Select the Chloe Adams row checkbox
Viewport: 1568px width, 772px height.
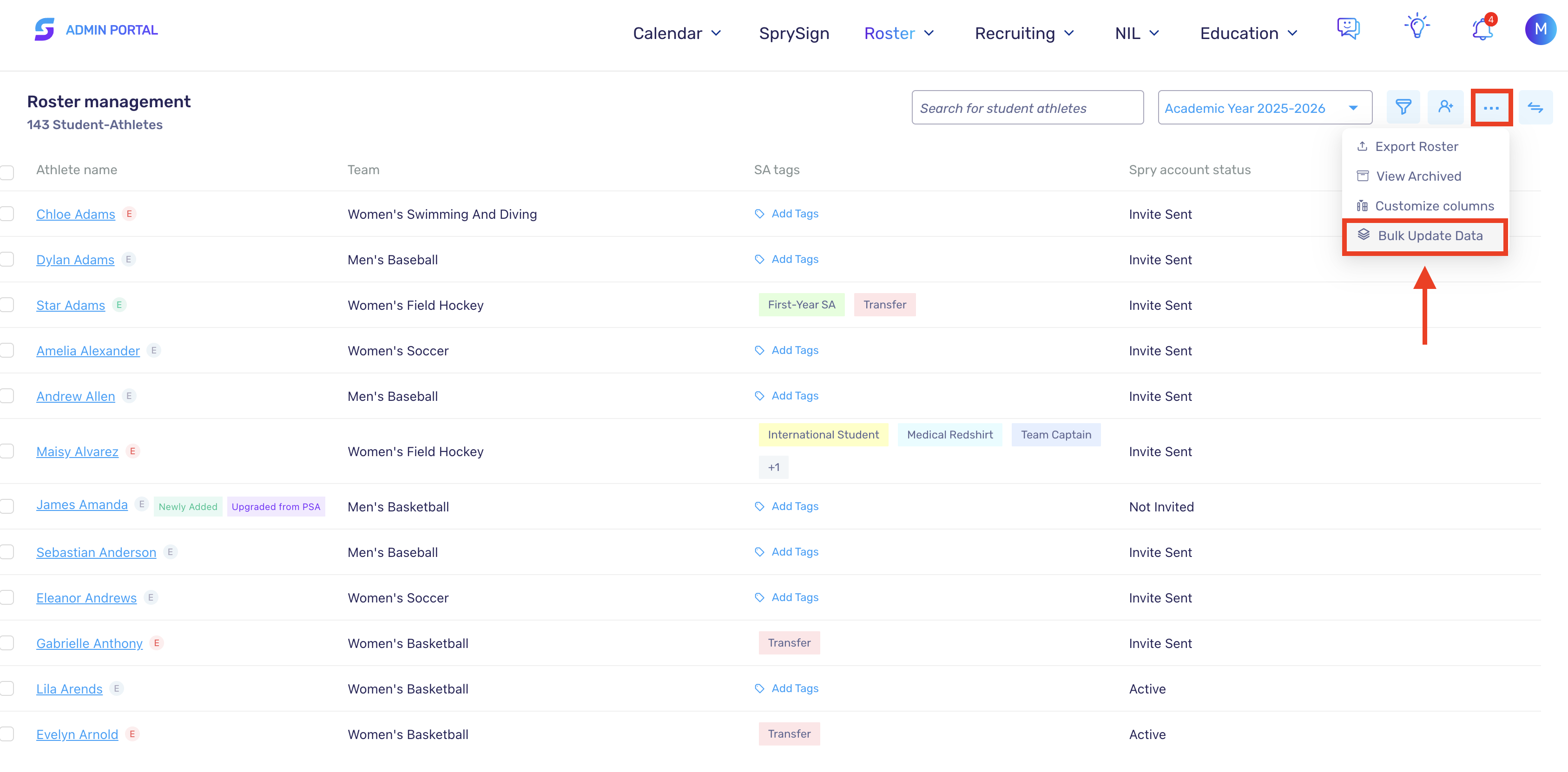pyautogui.click(x=7, y=214)
